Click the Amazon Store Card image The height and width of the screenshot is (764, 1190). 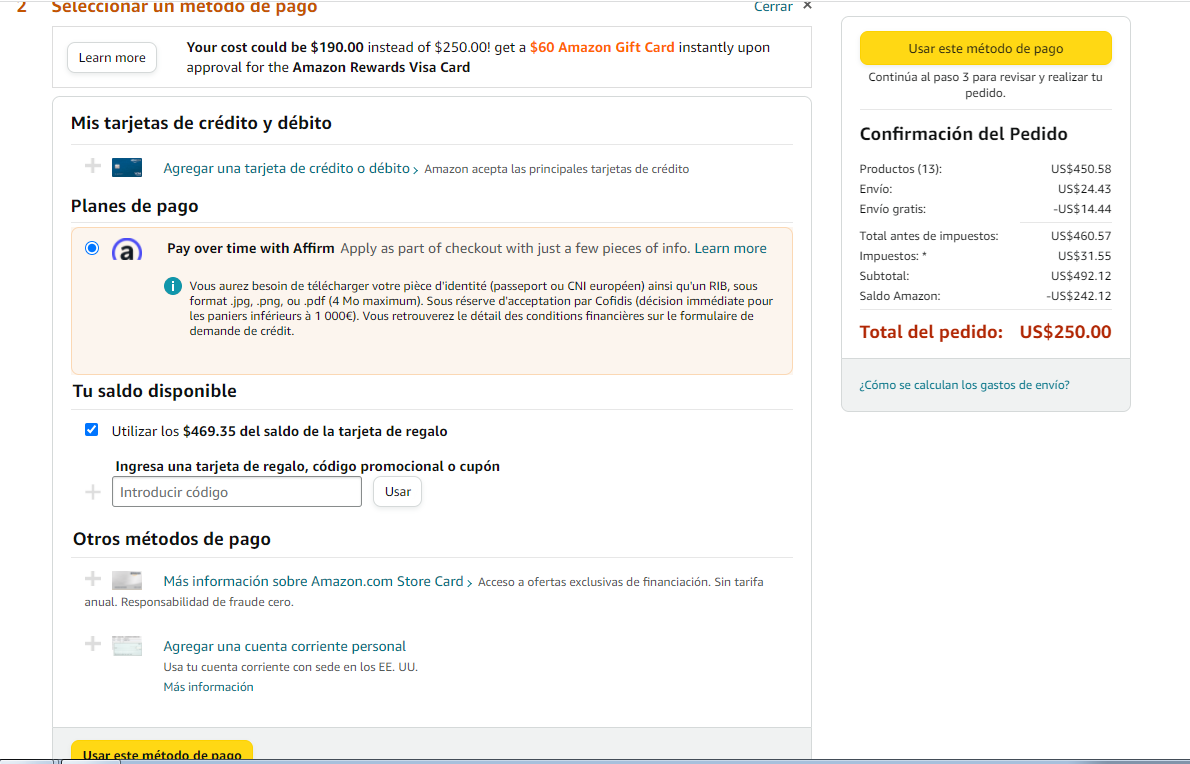[x=127, y=581]
